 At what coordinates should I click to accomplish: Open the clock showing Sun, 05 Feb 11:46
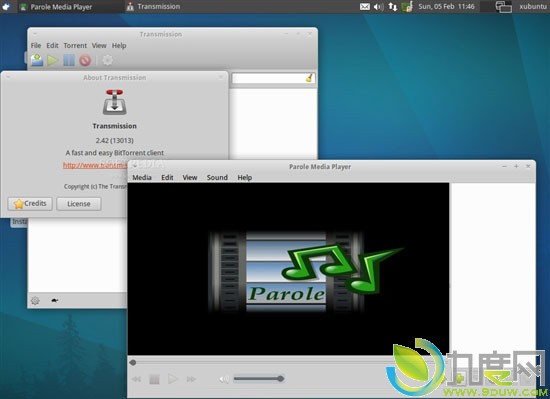click(446, 7)
